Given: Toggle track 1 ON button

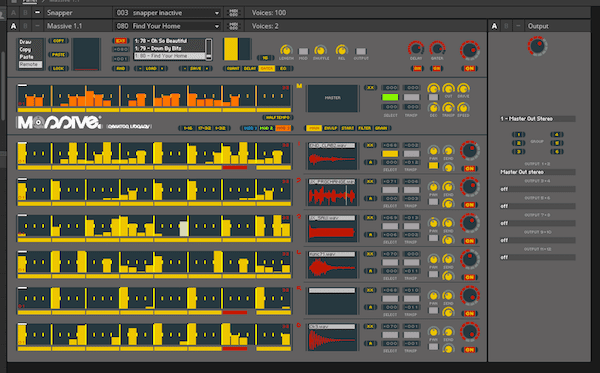Looking at the screenshot, I should [x=470, y=169].
